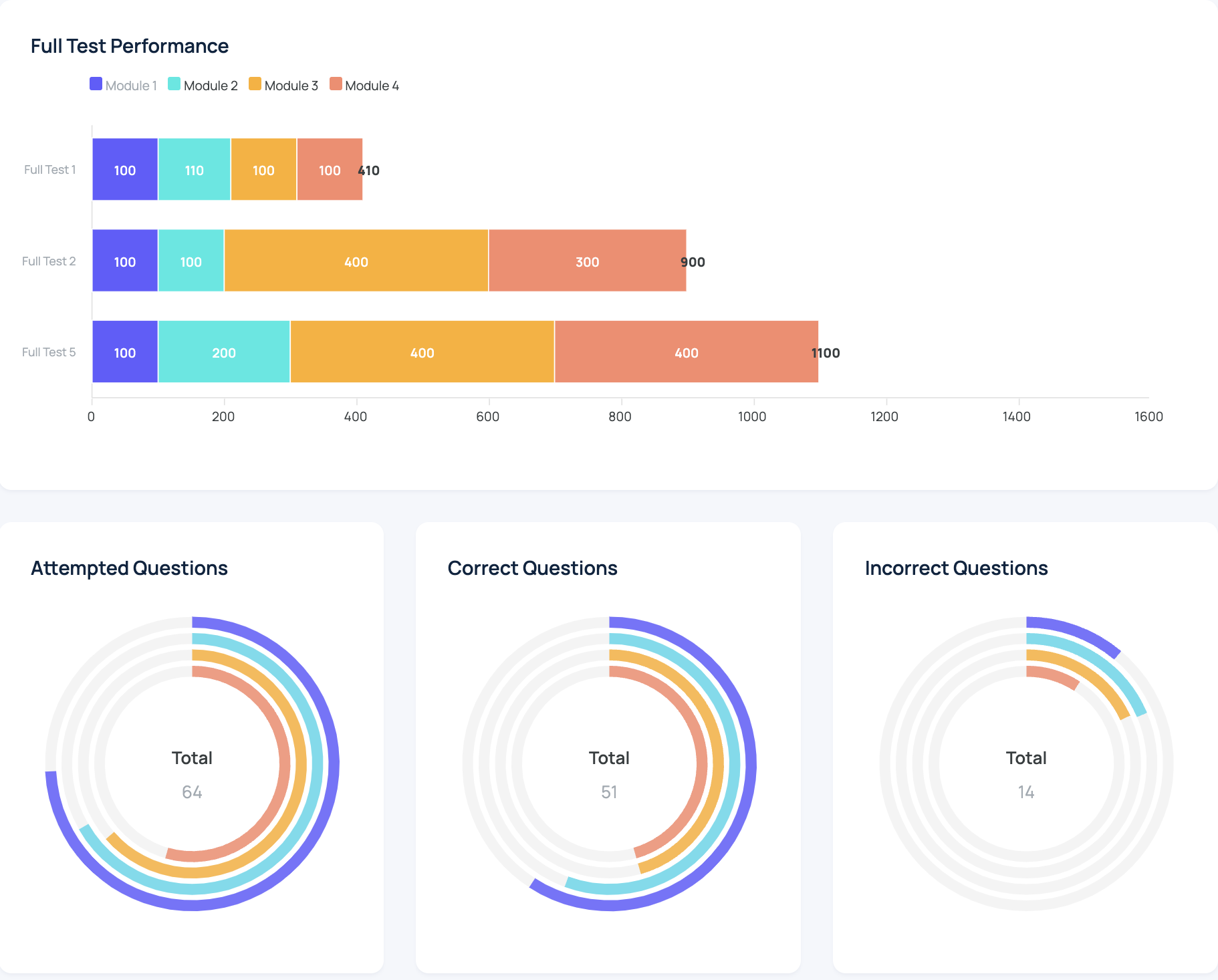Click the Correct Questions total 51
This screenshot has width=1218, height=980.
[x=609, y=792]
